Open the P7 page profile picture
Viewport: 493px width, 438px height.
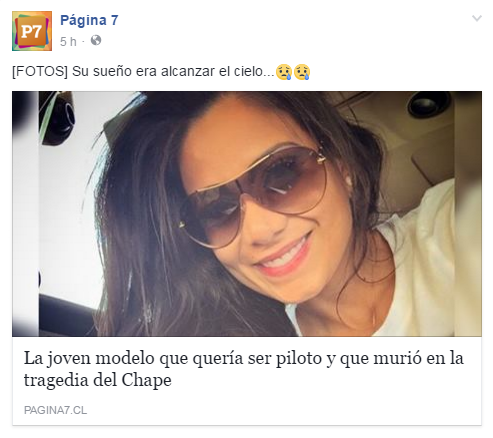32,31
